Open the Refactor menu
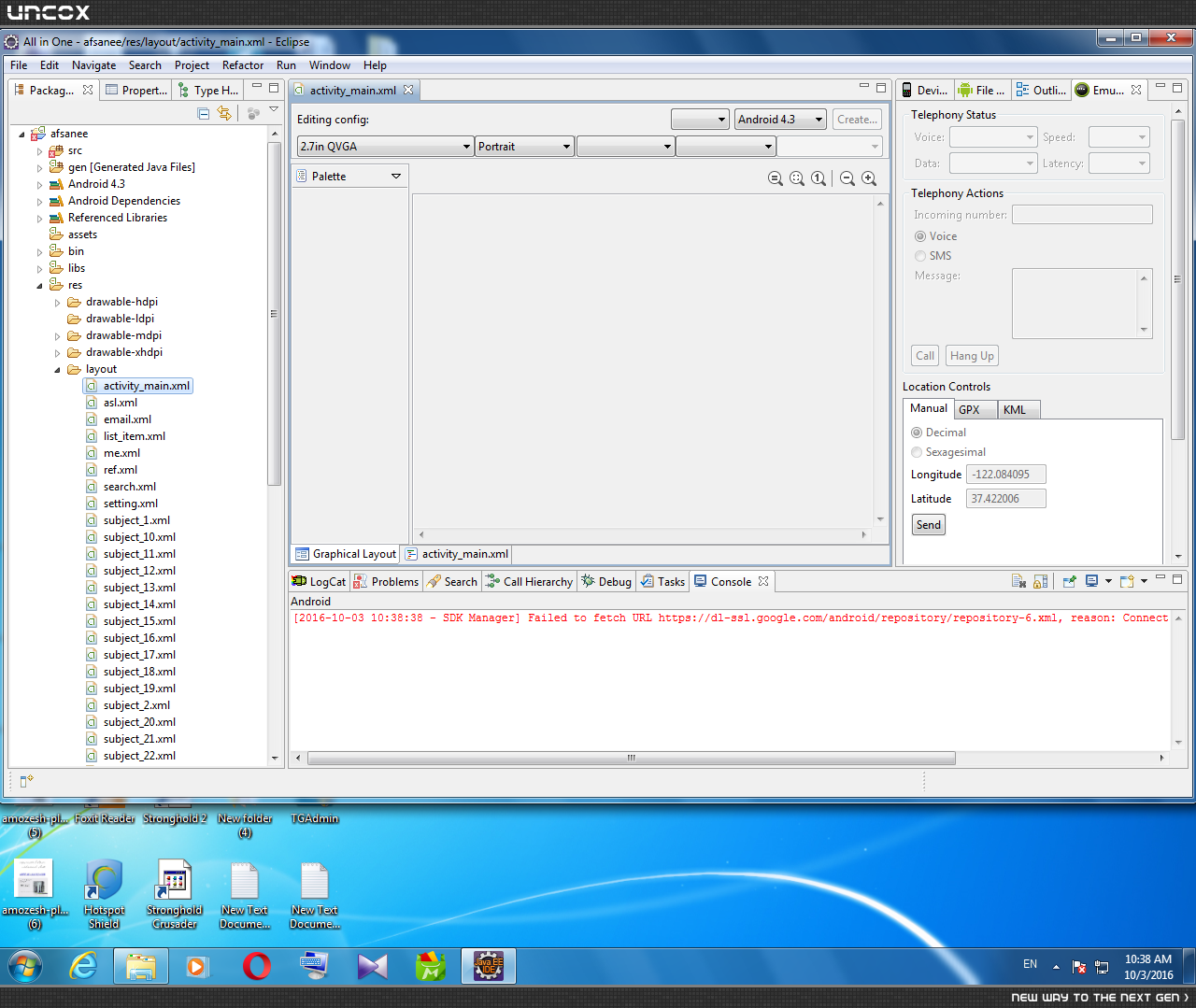This screenshot has height=1008, width=1196. (x=243, y=65)
